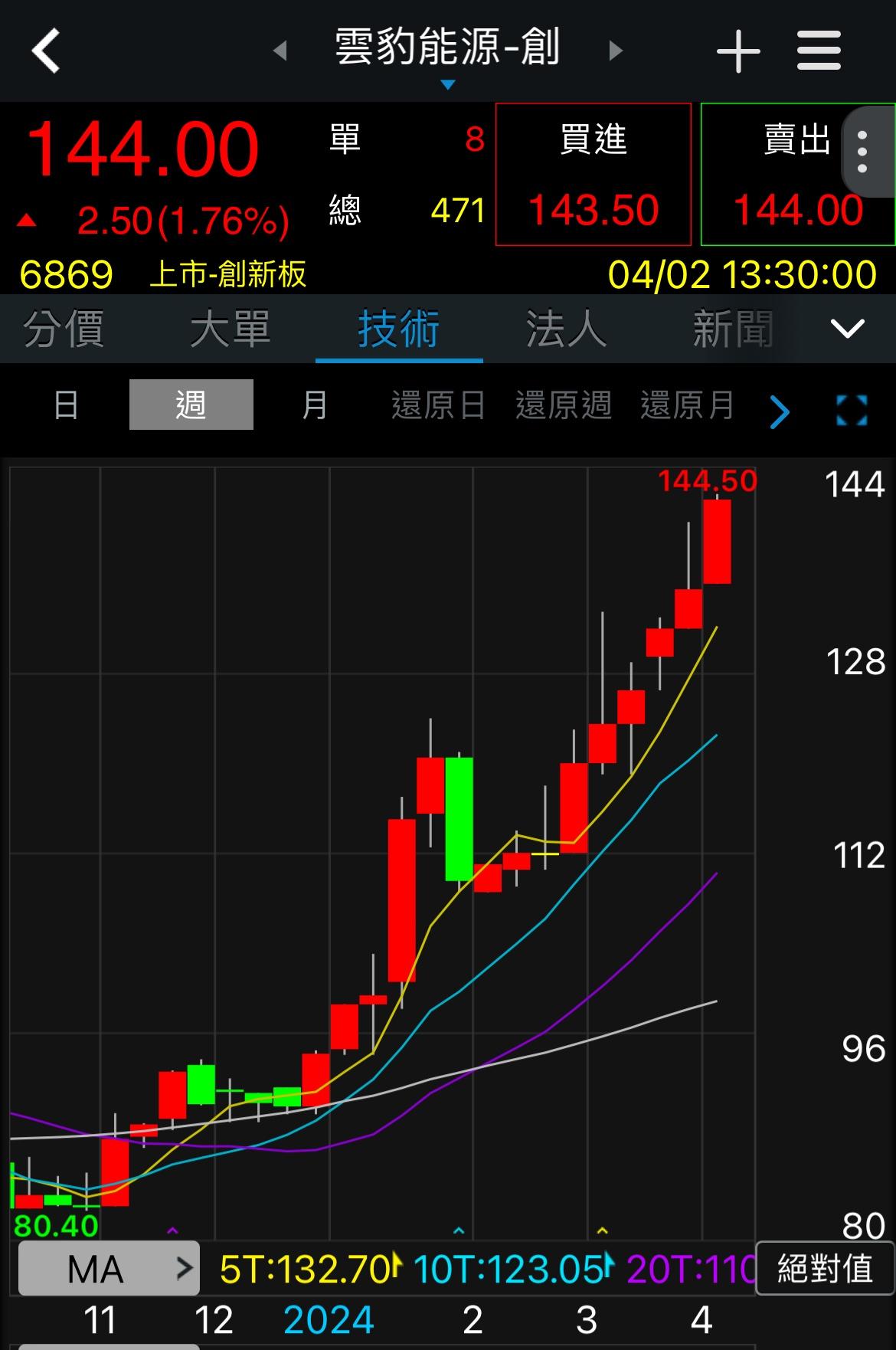Screen dimensions: 896x1350
Task: Switch to the 法人 tab
Action: 565,329
